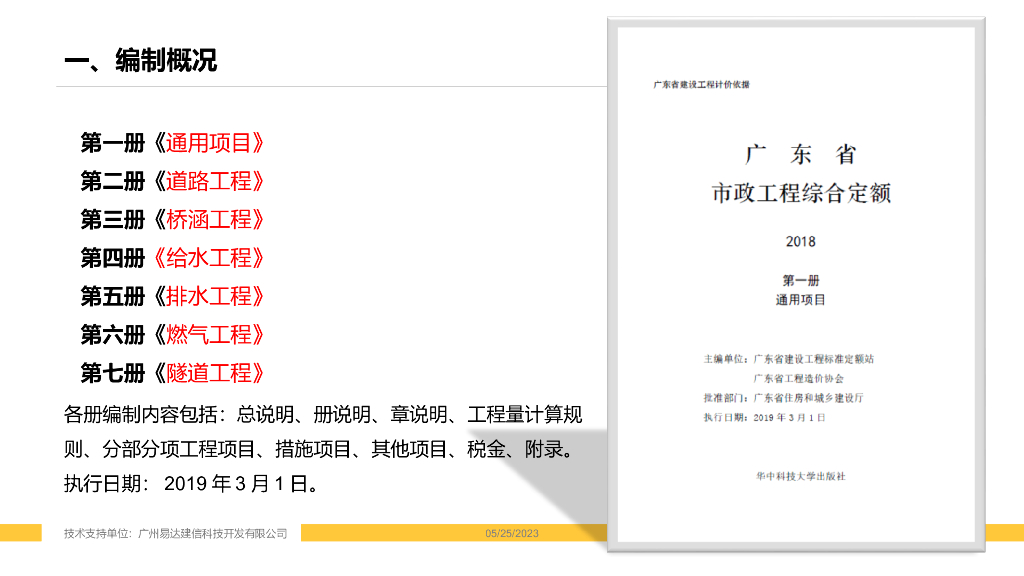
Task: Click 市政工程综合定额 title on the book cover
Action: point(801,193)
